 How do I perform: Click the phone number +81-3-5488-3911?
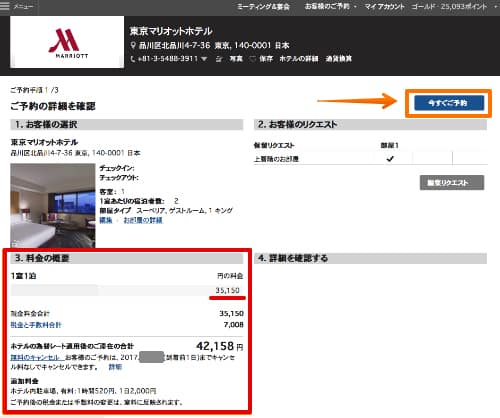(168, 59)
